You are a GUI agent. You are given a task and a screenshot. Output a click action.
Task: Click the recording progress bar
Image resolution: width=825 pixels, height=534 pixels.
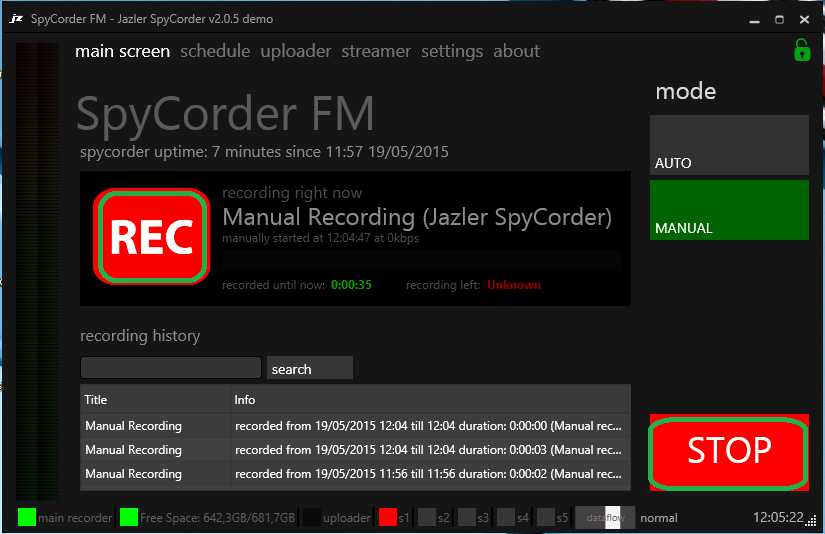[421, 260]
